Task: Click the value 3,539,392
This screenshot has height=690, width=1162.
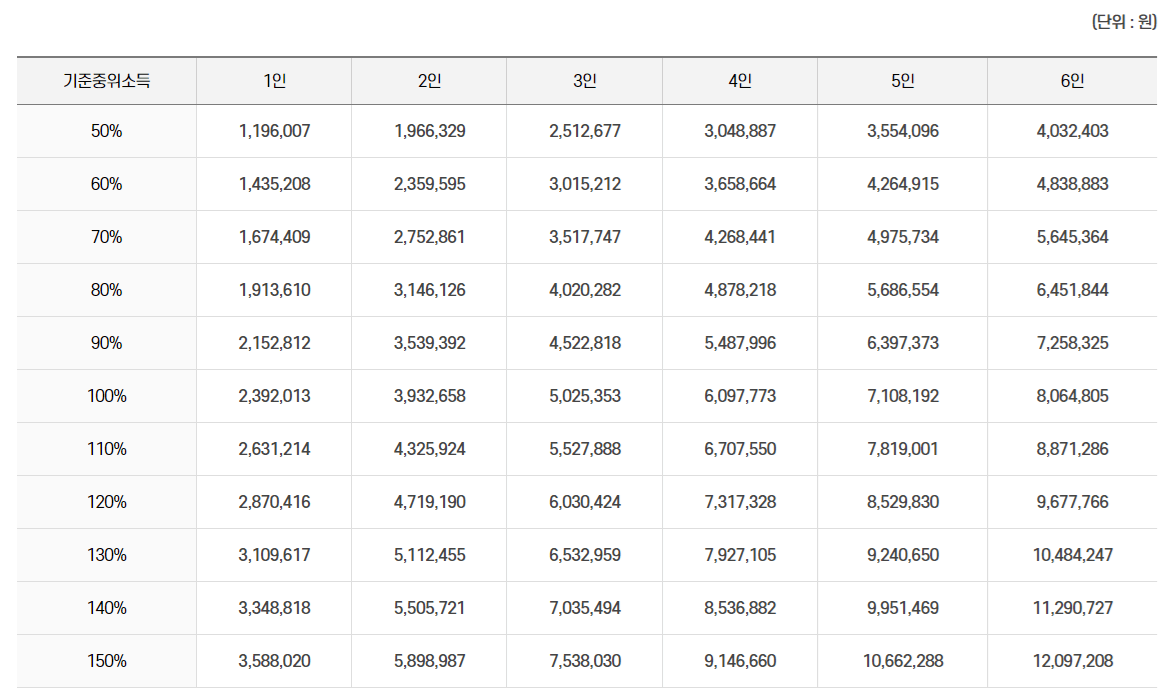Action: 430,343
